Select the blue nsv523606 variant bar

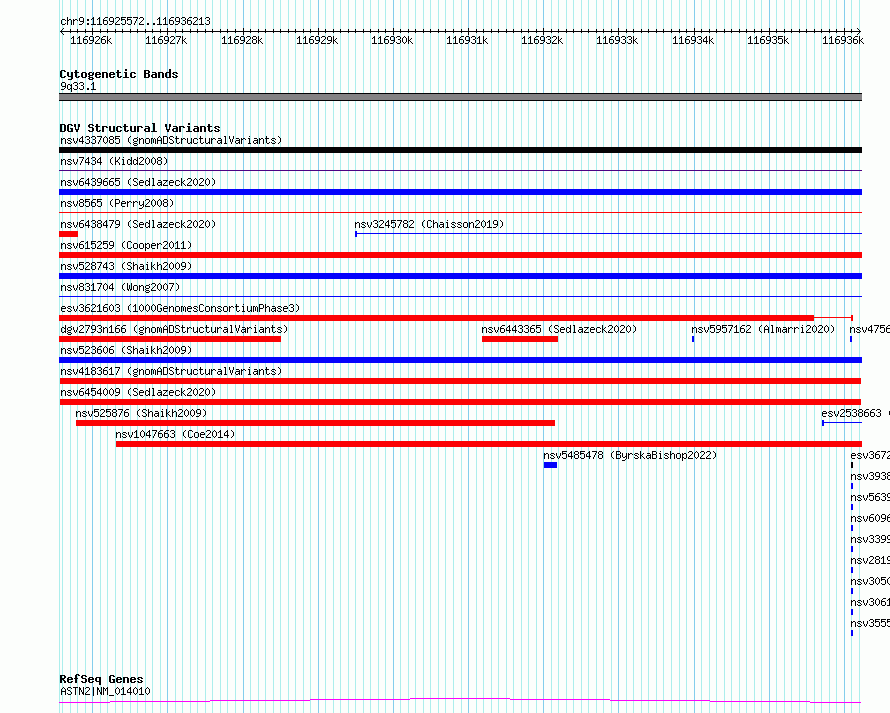(460, 360)
